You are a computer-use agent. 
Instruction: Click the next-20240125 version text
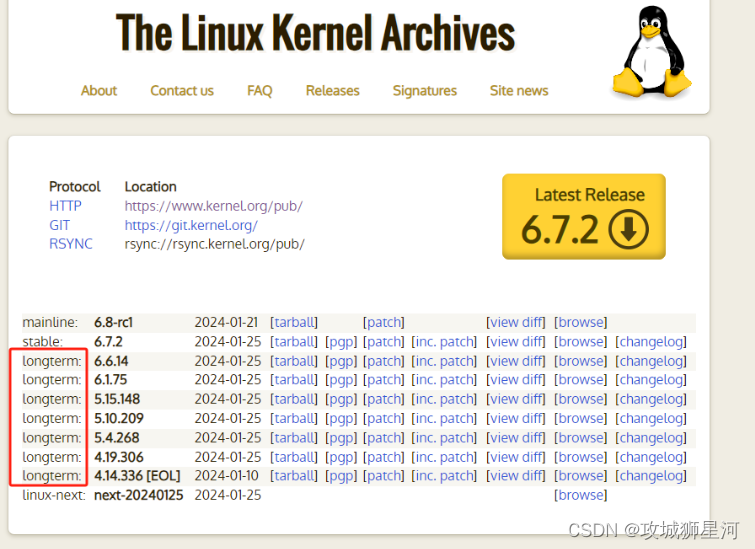pyautogui.click(x=139, y=495)
